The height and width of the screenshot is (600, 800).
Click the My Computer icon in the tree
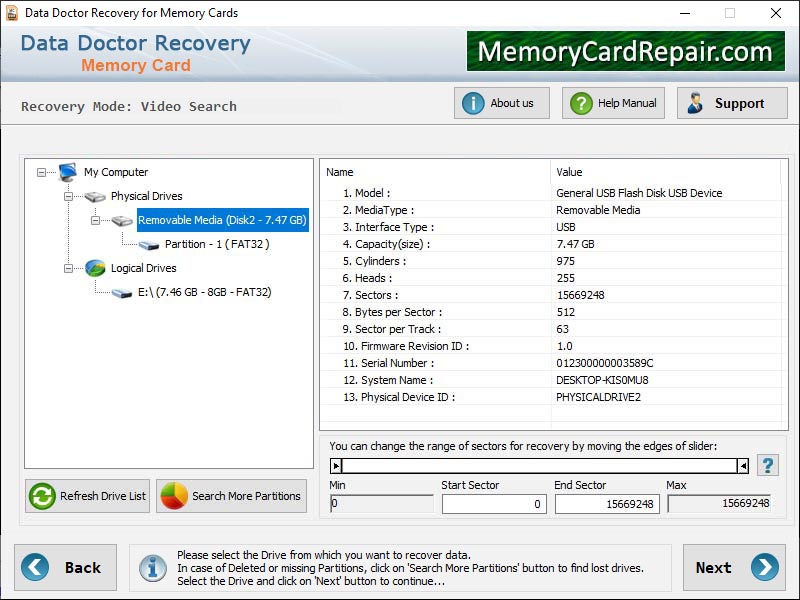pos(66,172)
